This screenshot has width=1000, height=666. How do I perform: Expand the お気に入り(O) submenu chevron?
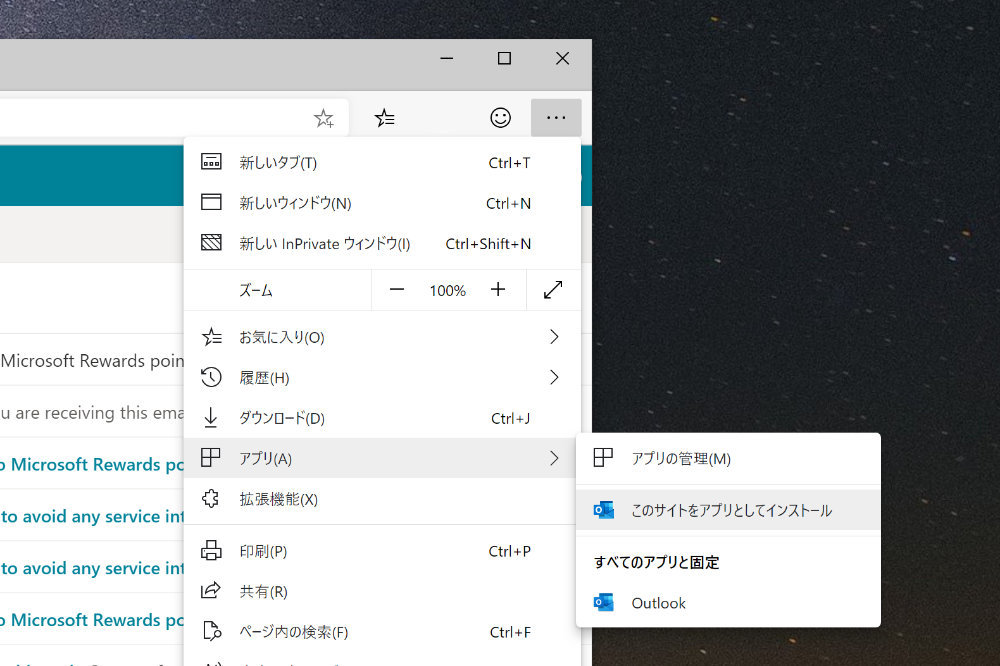coord(554,337)
